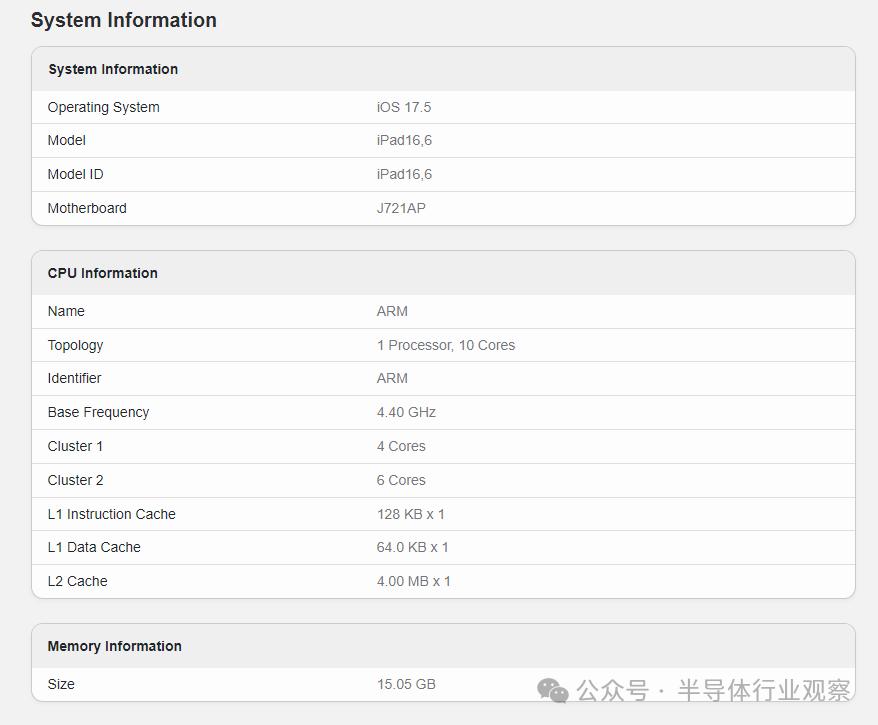Click the L2 Cache row label
Screen dimensions: 878x725
78,581
